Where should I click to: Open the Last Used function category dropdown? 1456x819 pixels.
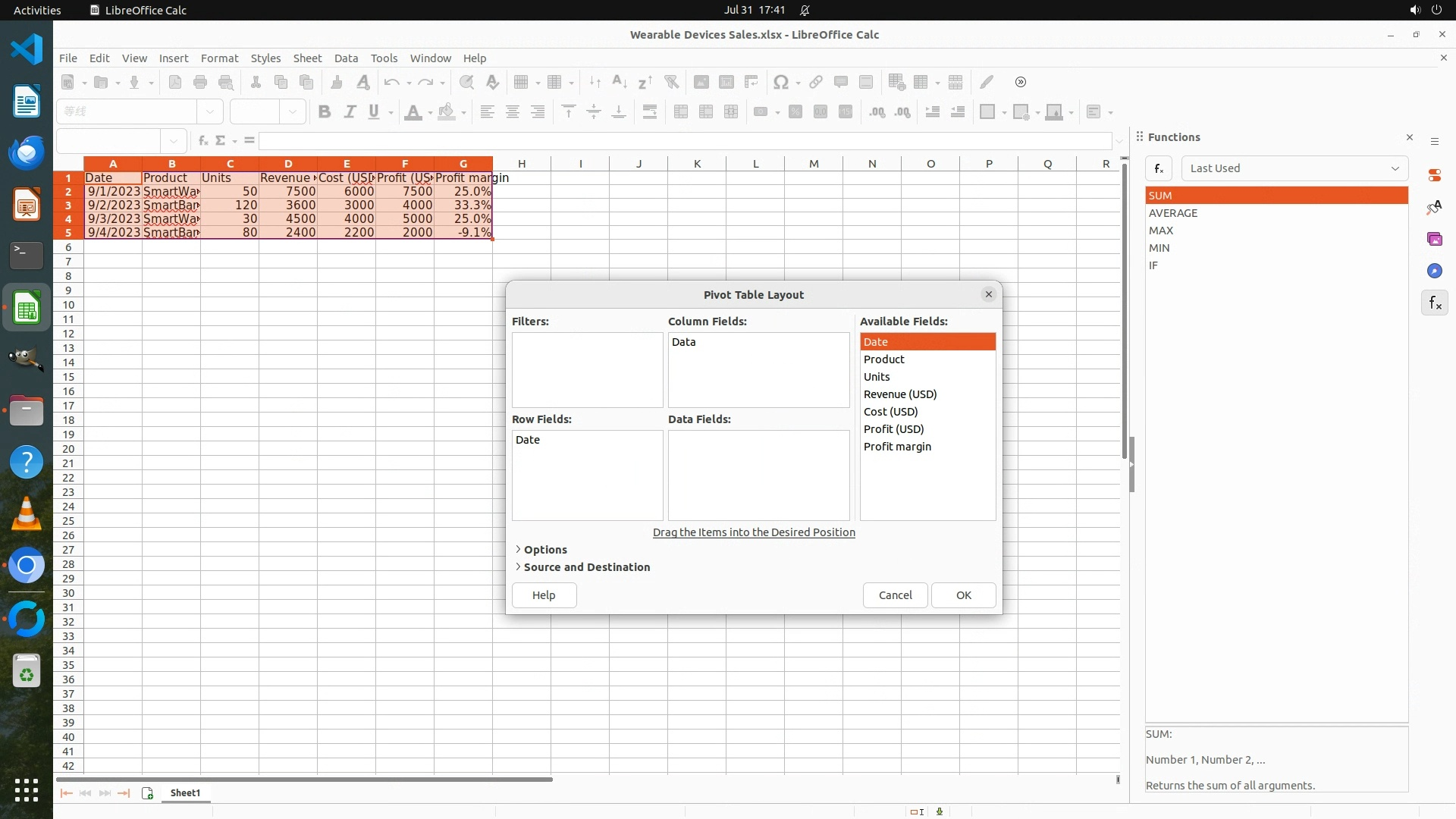[x=1294, y=168]
